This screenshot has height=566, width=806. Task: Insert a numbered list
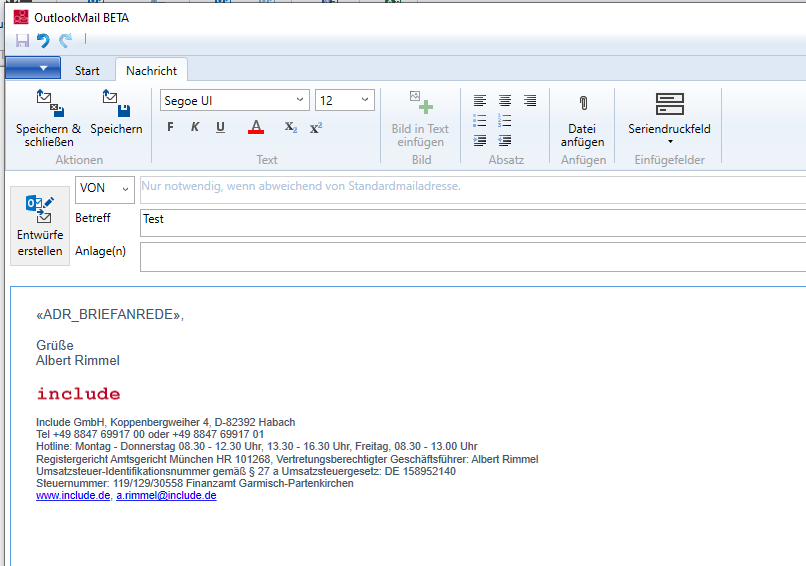[x=505, y=121]
